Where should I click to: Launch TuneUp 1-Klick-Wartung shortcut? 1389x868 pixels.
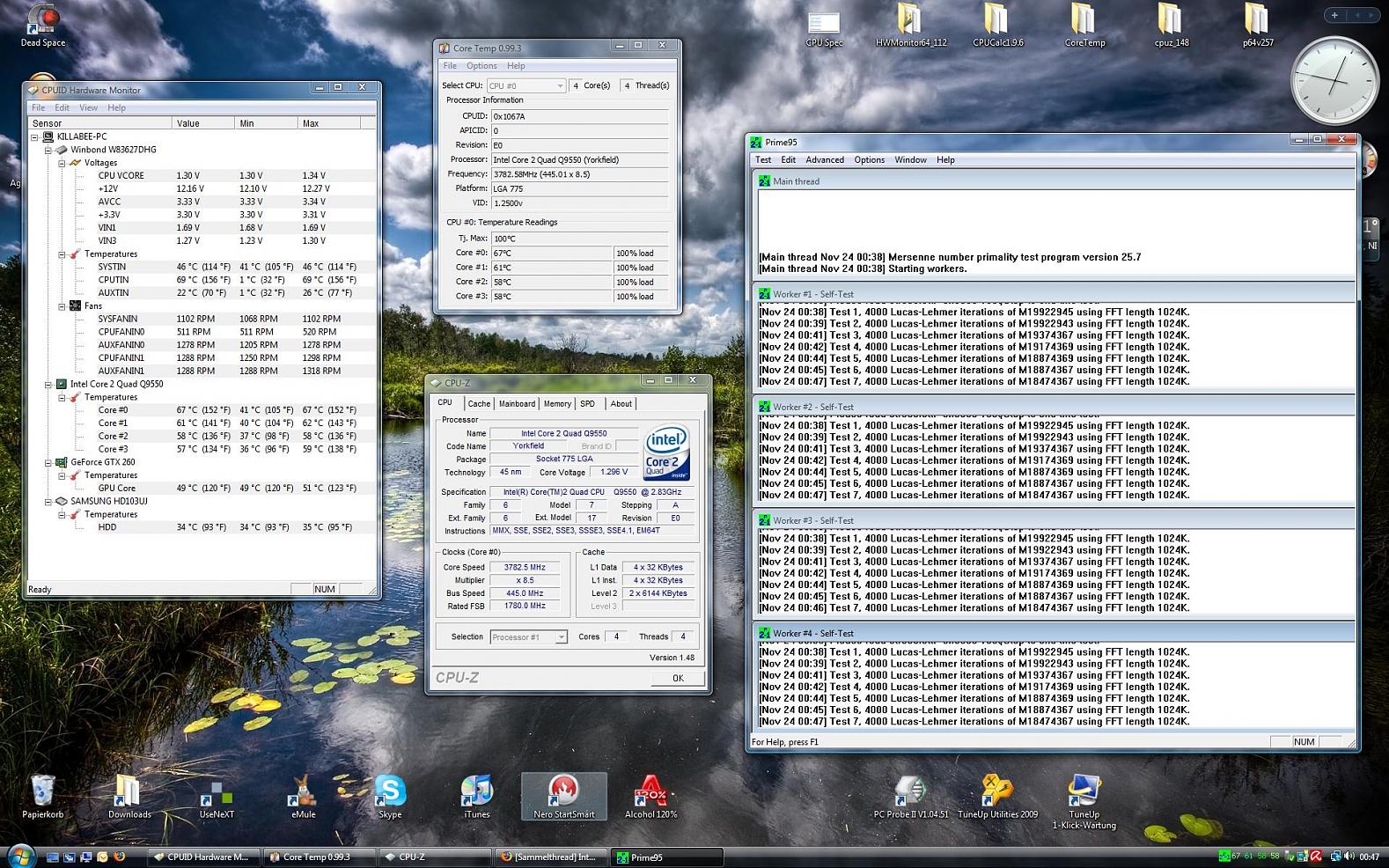pos(1084,802)
